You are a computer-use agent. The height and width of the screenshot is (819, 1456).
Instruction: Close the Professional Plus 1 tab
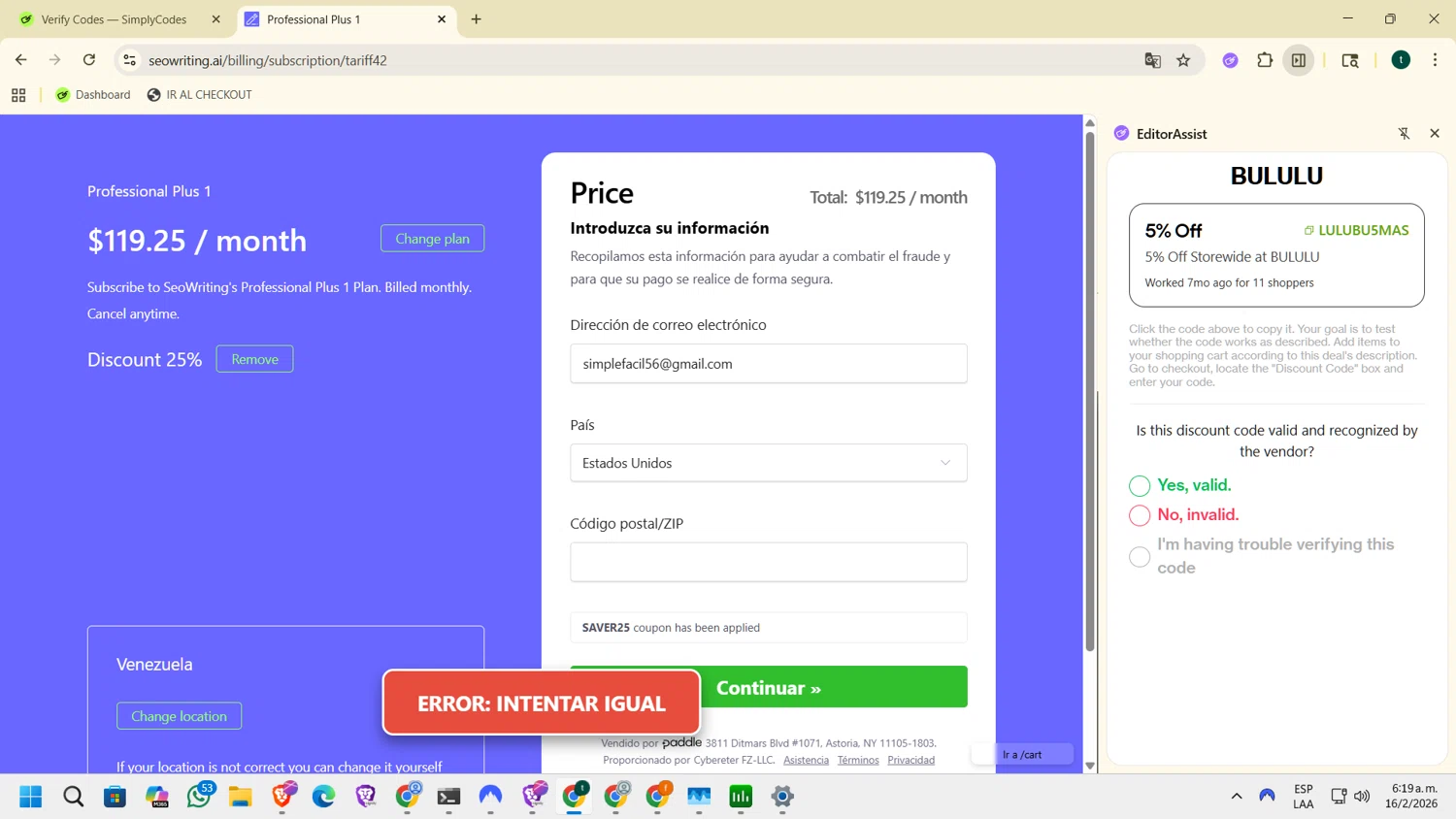[x=442, y=19]
